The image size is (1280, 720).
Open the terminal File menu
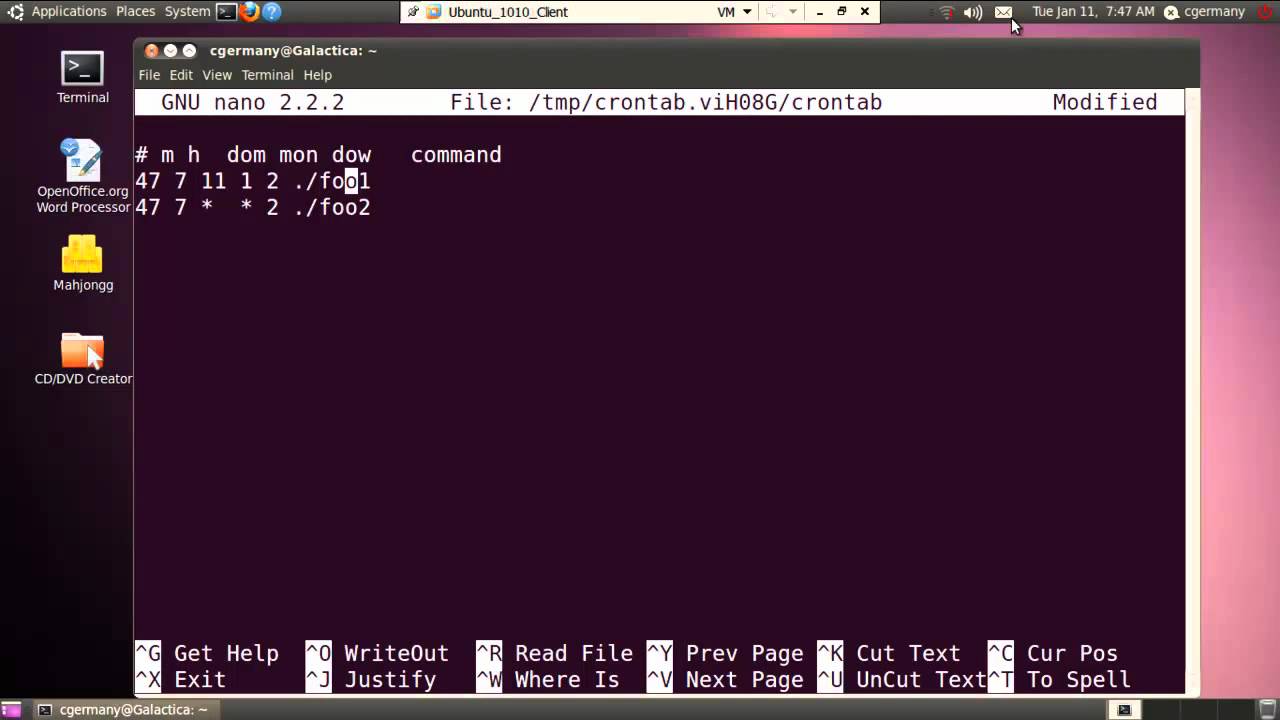pos(149,75)
